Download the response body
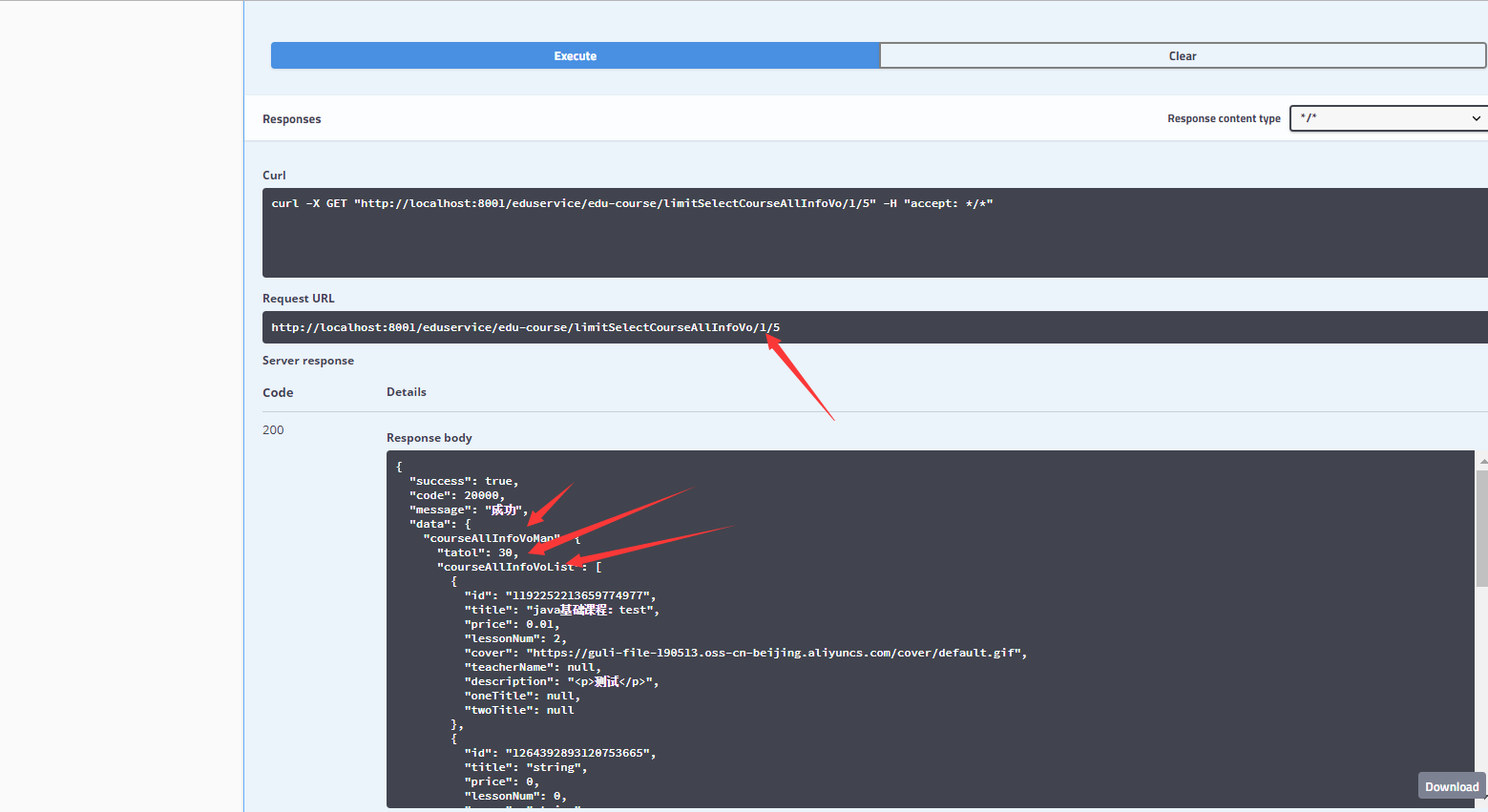The image size is (1488, 812). pyautogui.click(x=1452, y=786)
